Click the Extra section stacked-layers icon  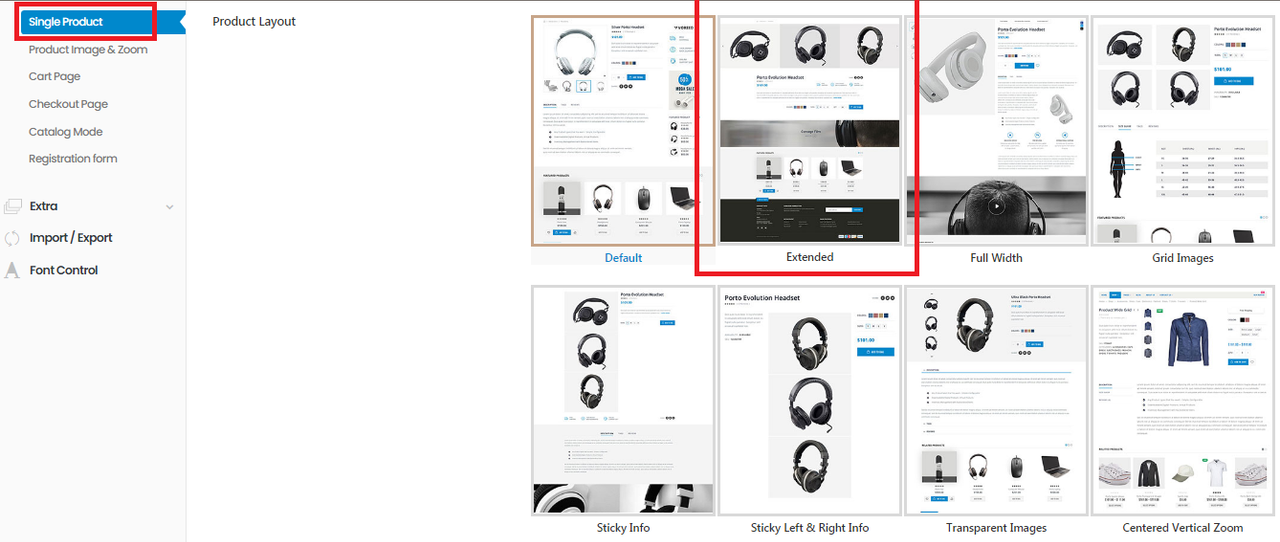pos(12,206)
